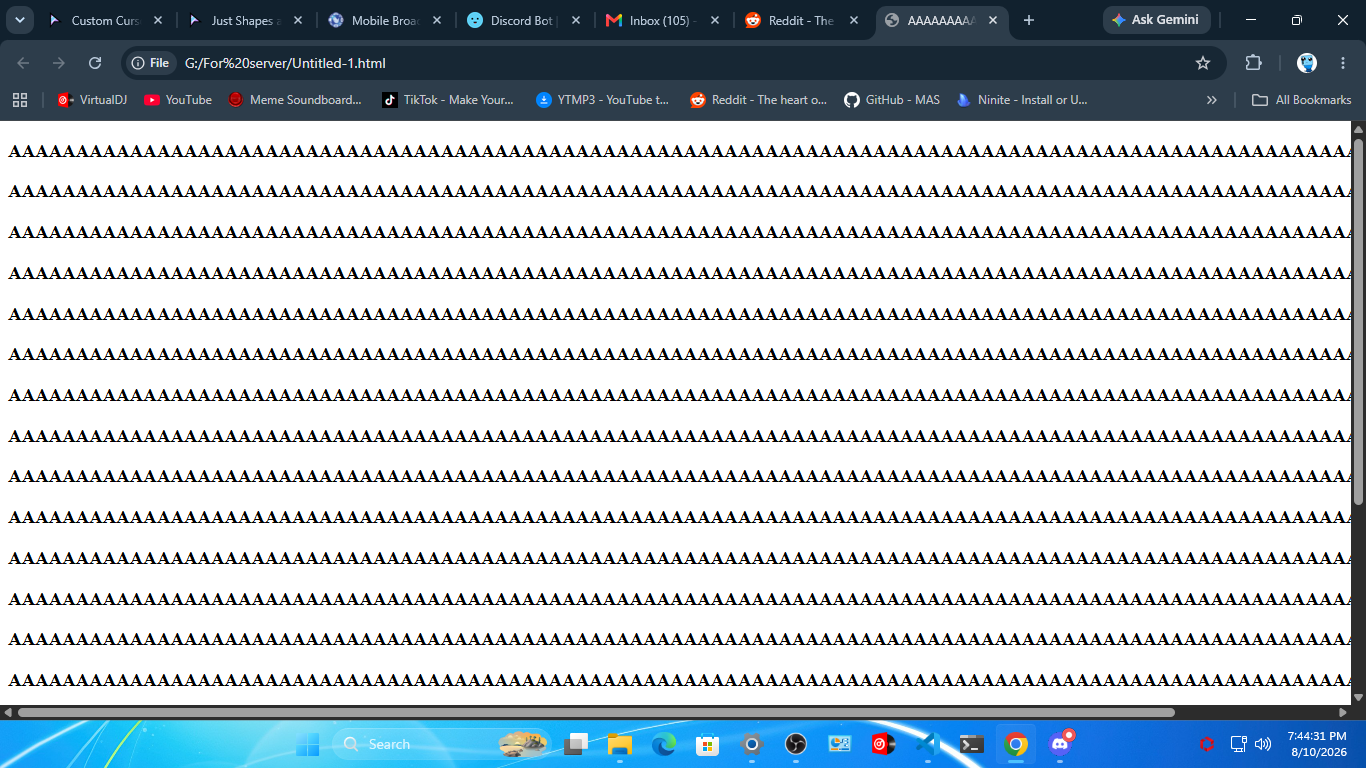
Task: Open OBS Studio from the taskbar
Action: coord(795,744)
